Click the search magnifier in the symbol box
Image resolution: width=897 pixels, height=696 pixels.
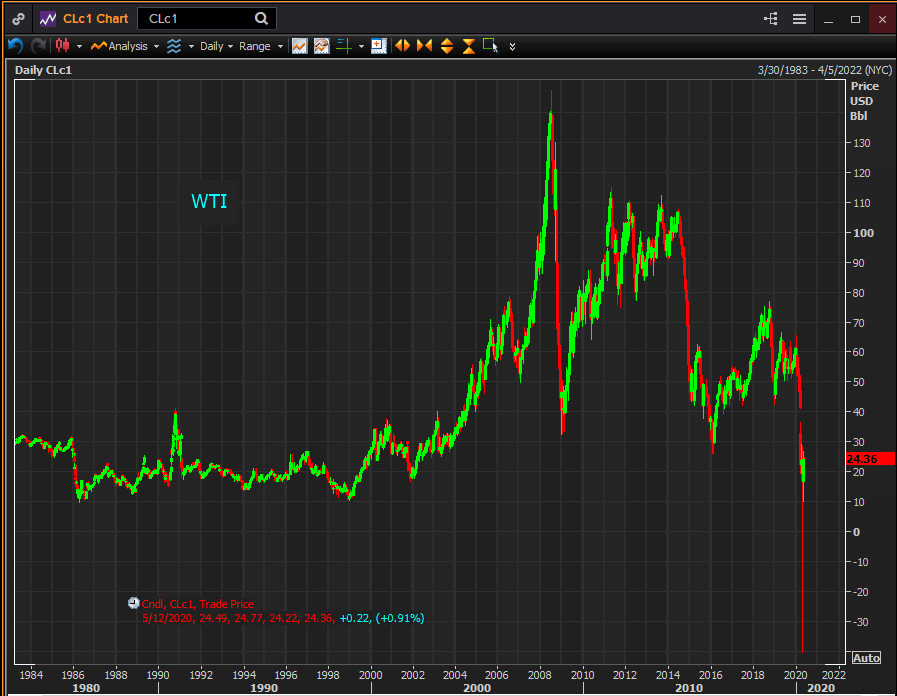coord(261,19)
